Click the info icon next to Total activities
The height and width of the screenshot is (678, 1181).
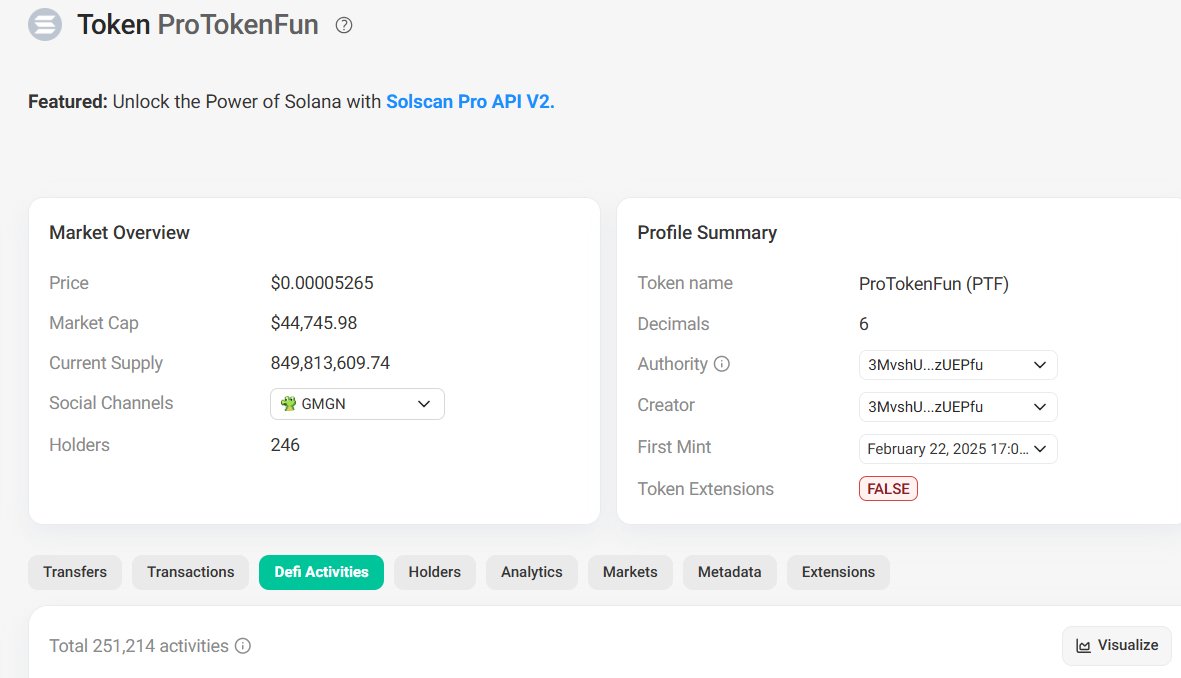[x=243, y=646]
